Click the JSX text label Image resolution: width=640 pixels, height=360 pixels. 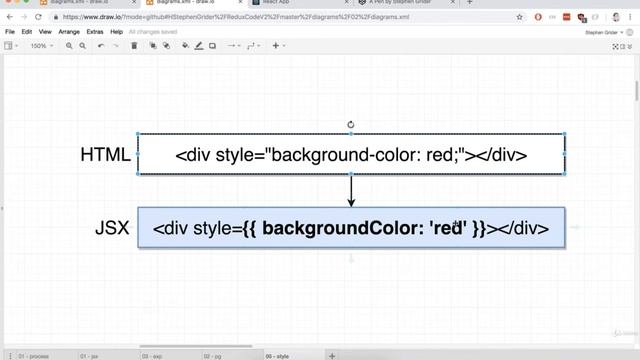click(112, 228)
